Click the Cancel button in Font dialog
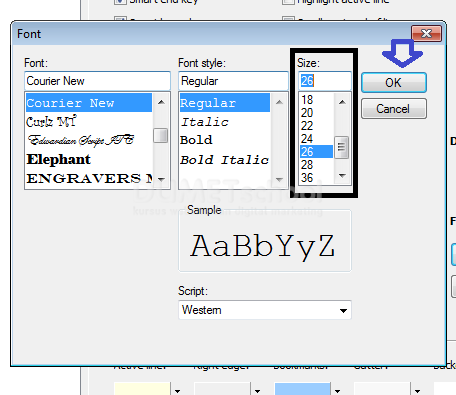This screenshot has width=456, height=395. [394, 109]
